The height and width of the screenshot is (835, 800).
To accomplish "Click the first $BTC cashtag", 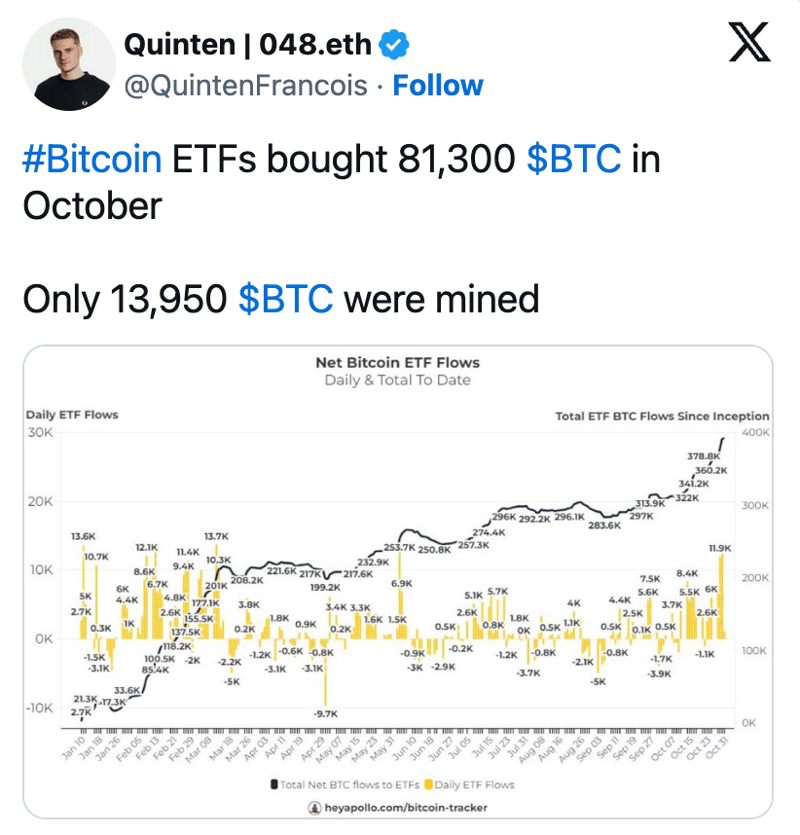I will [x=574, y=159].
